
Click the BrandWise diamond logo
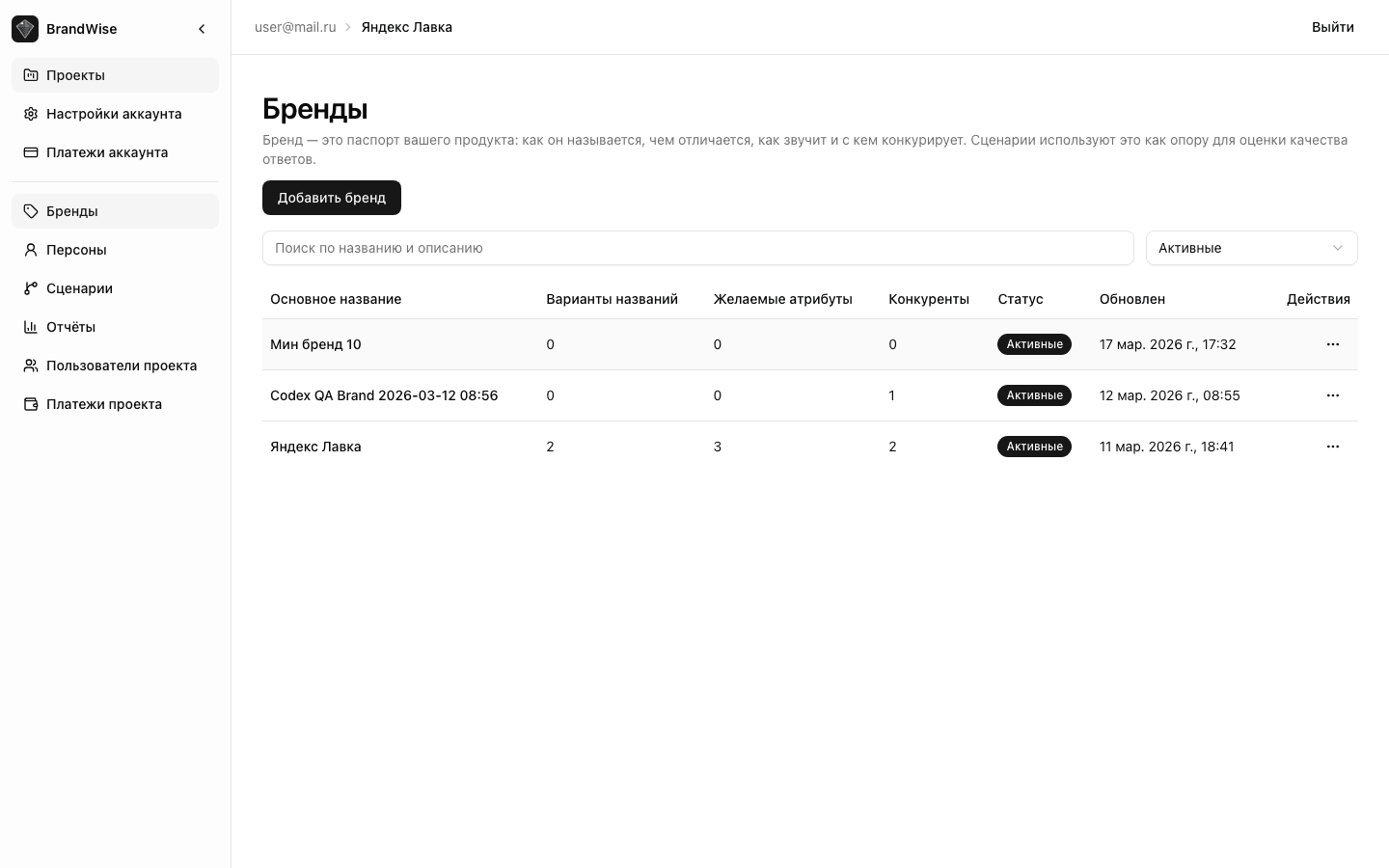[x=25, y=29]
